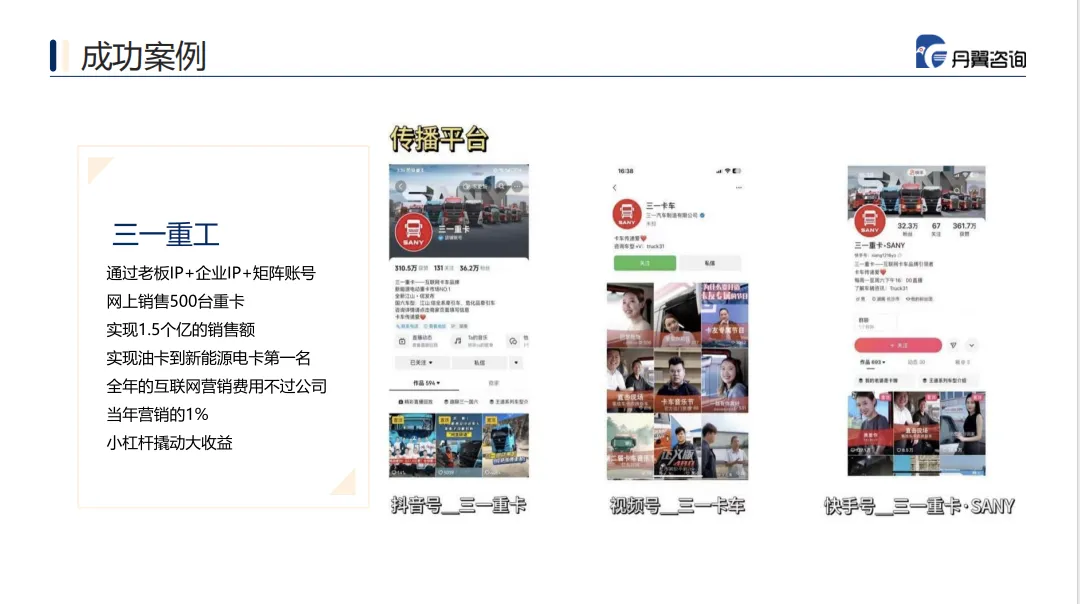
Task: Toggle the red 关注 follow button on Kuaishou
Action: pyautogui.click(x=899, y=344)
